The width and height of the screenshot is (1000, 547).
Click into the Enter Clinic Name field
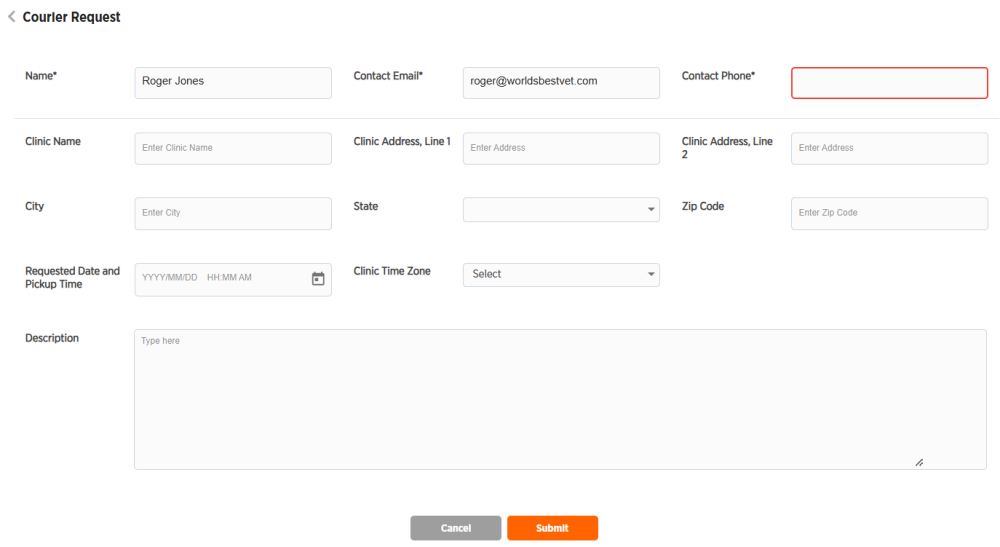click(233, 148)
